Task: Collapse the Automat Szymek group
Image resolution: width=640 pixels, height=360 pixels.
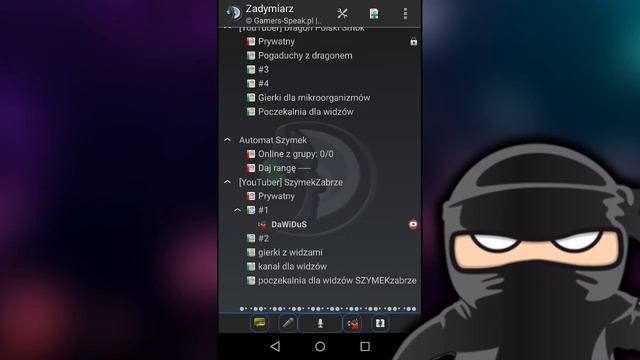Action: point(228,140)
